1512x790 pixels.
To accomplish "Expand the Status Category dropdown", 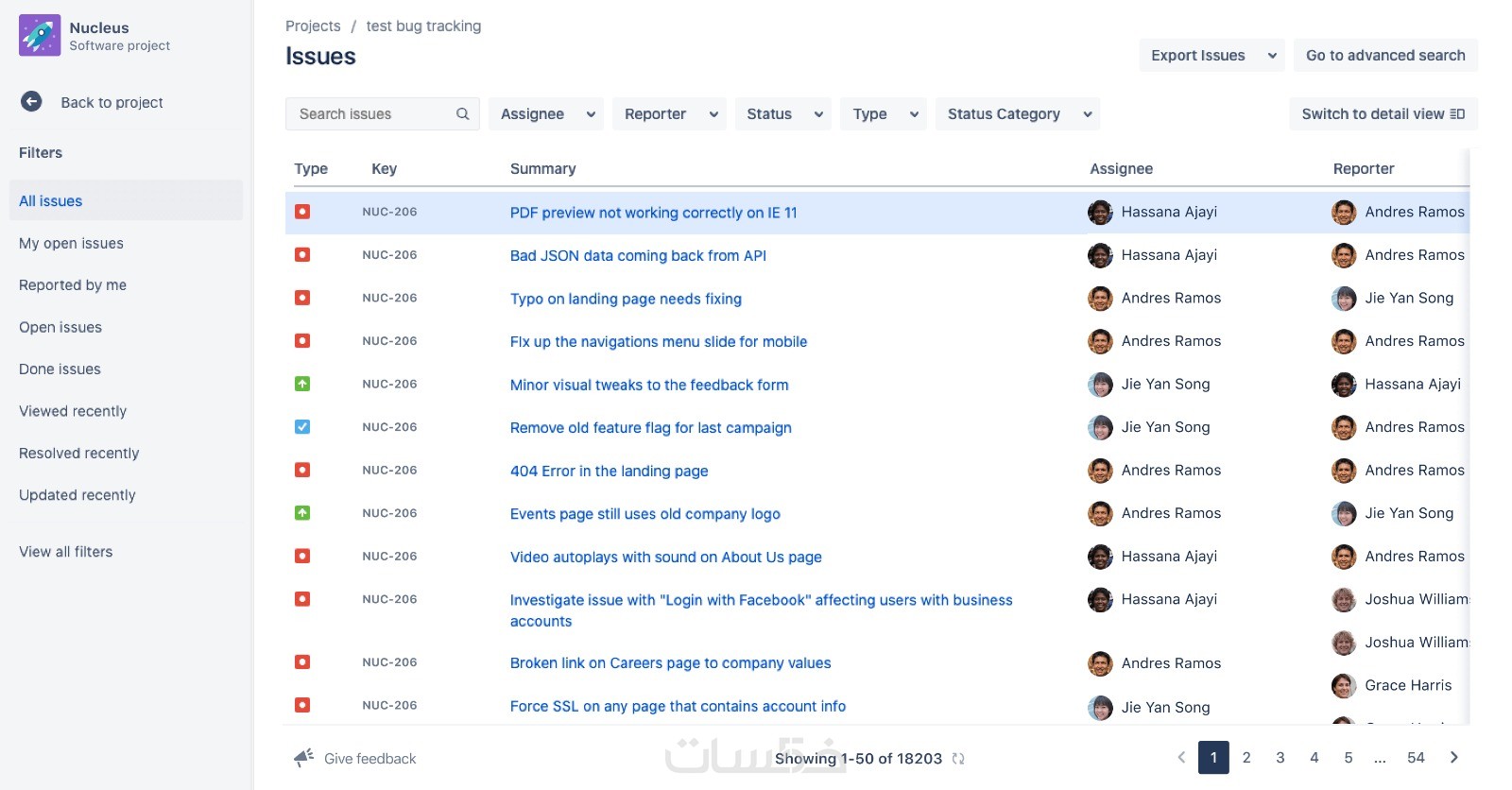I will click(1017, 114).
